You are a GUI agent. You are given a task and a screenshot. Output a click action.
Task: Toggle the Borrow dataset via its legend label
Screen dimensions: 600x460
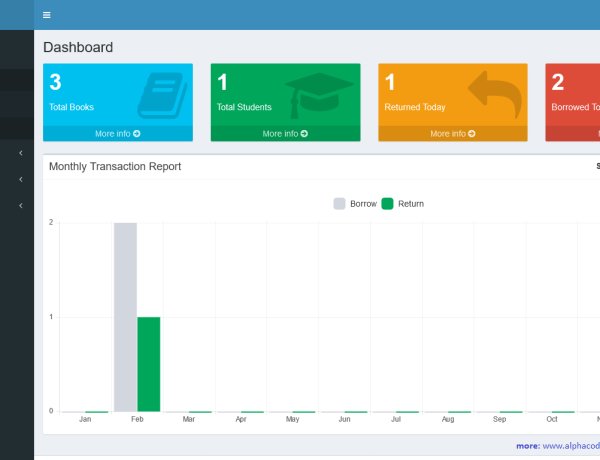tap(363, 204)
